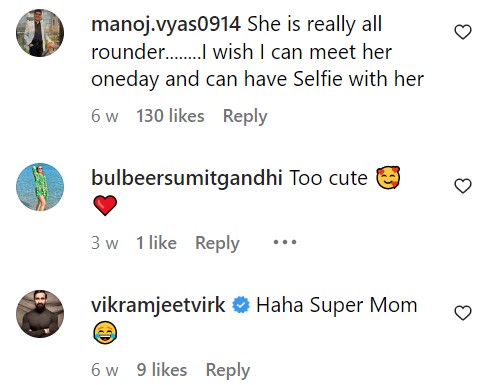Like vikramjeetvirk's comment with the heart icon
The height and width of the screenshot is (385, 486).
[463, 313]
